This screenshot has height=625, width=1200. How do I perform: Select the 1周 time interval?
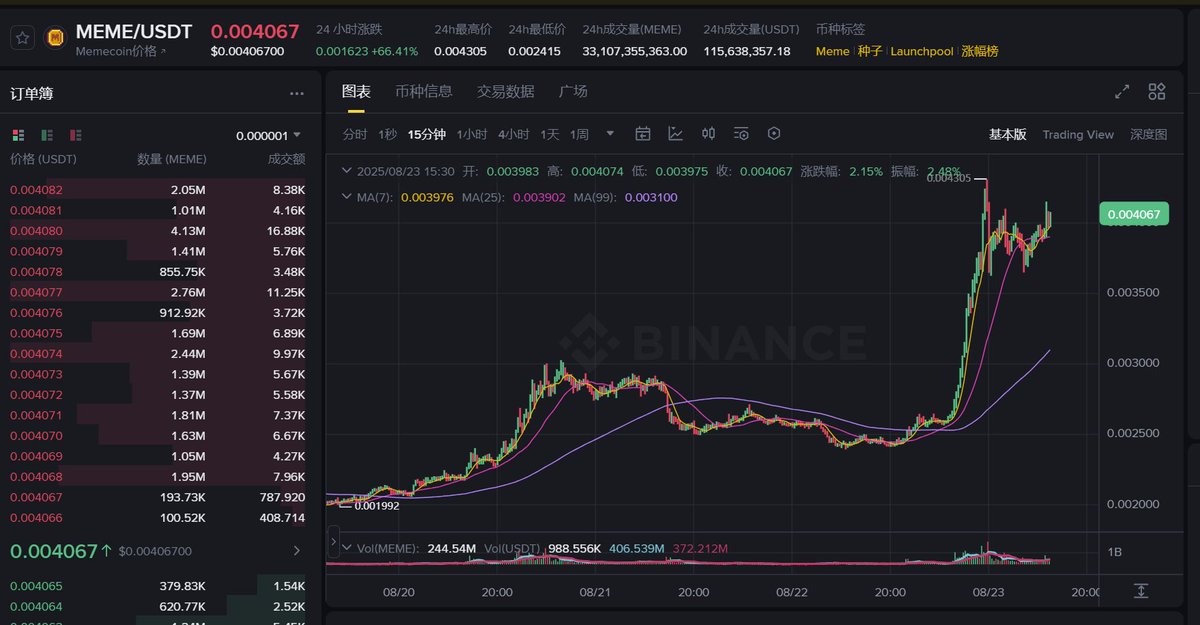coord(580,134)
